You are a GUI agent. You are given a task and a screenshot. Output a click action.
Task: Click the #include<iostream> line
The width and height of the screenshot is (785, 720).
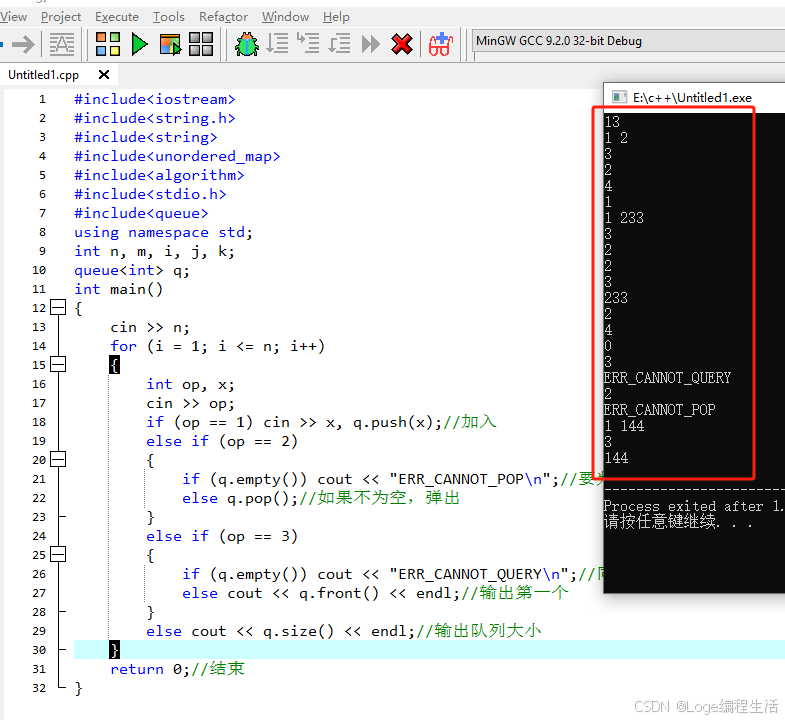[155, 99]
